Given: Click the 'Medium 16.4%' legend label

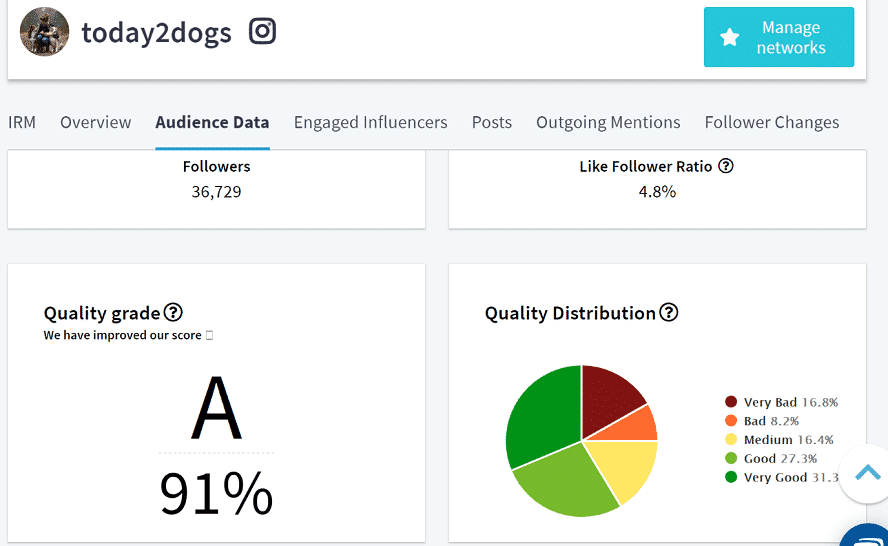Looking at the screenshot, I should 788,440.
